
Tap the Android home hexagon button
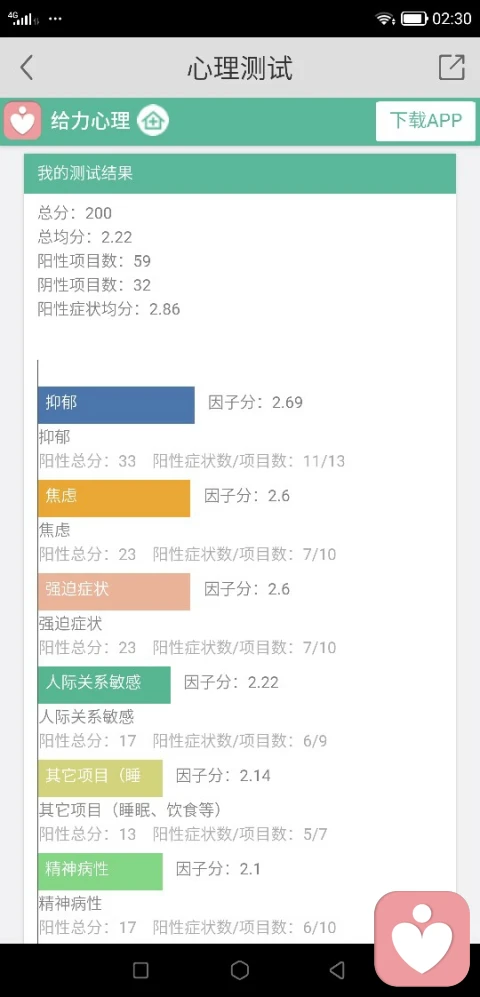tap(240, 970)
